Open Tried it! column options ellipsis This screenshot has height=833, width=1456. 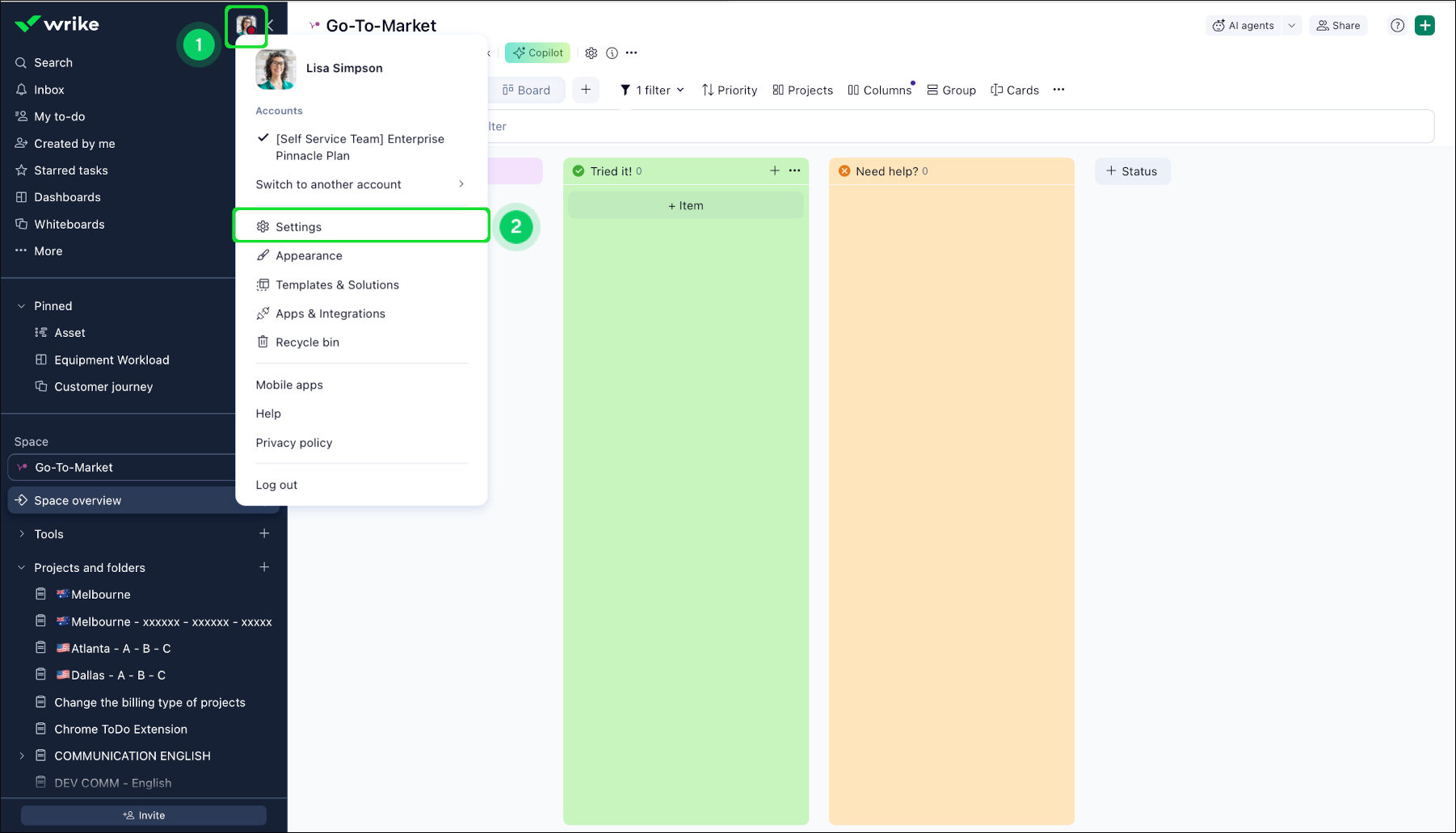tap(795, 170)
